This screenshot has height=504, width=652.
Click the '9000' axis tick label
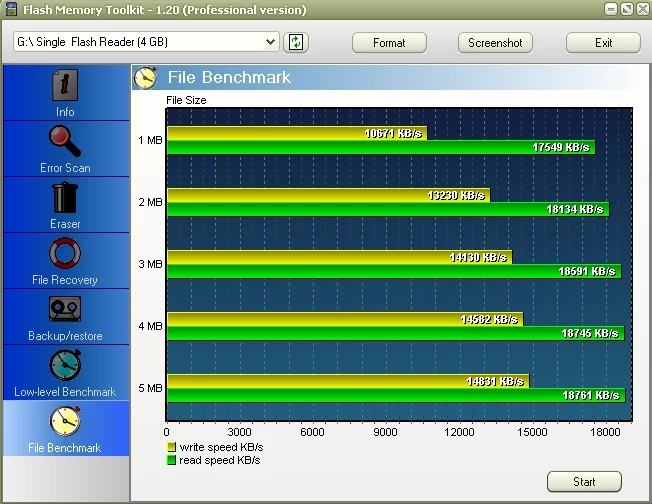(x=385, y=432)
